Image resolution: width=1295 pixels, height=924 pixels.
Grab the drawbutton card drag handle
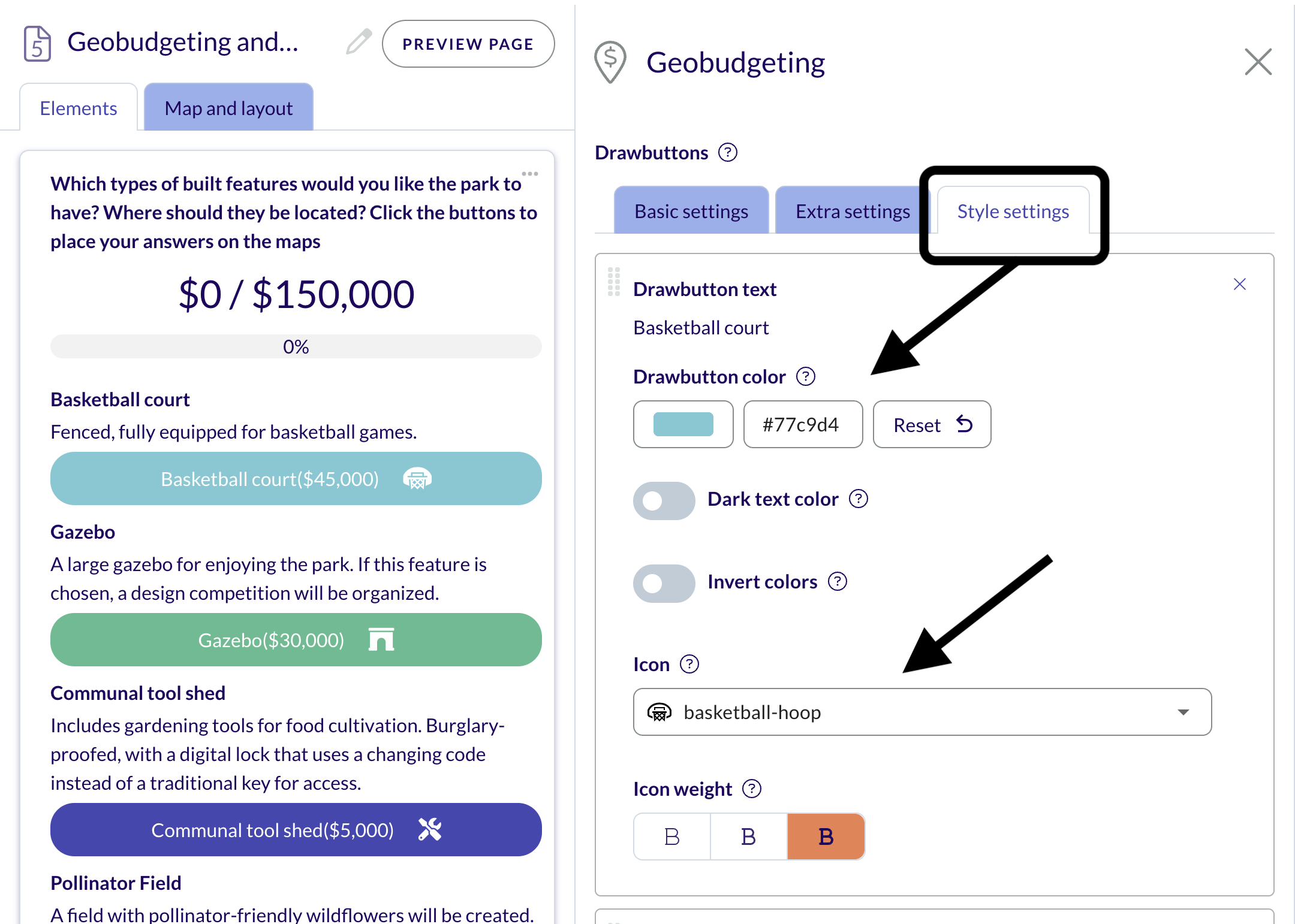click(x=614, y=282)
